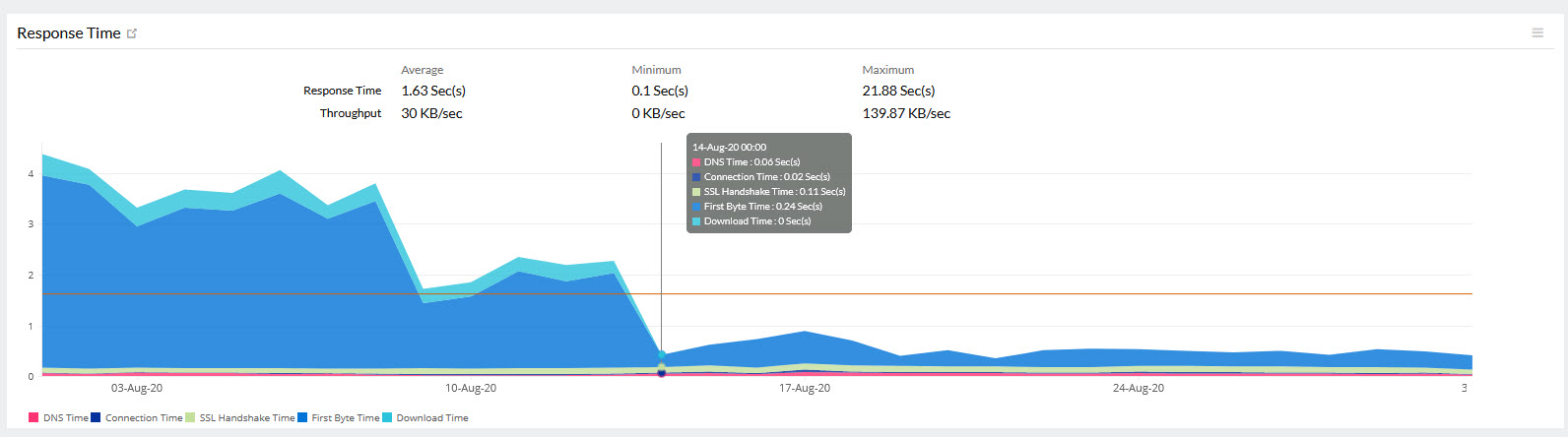
Task: Click the 03-Aug-20 x-axis date label
Action: (137, 389)
